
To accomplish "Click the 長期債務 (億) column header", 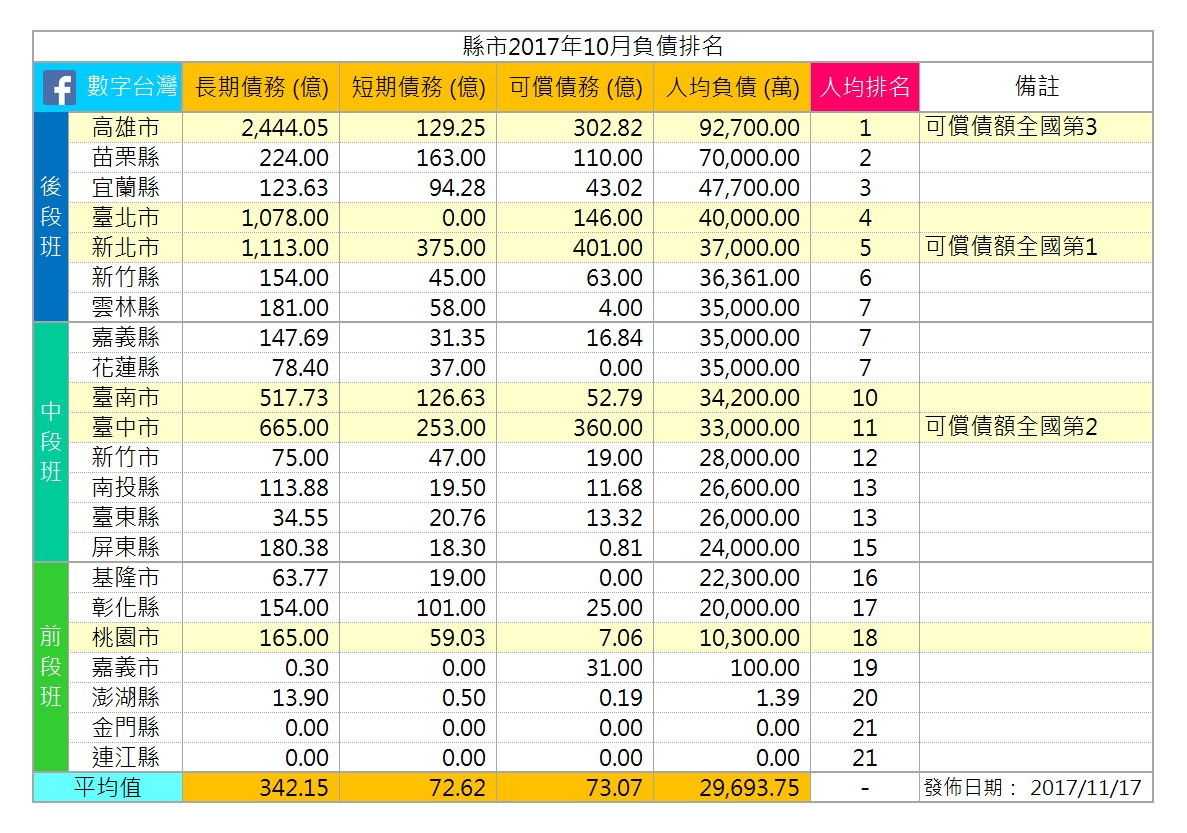I will [x=261, y=87].
